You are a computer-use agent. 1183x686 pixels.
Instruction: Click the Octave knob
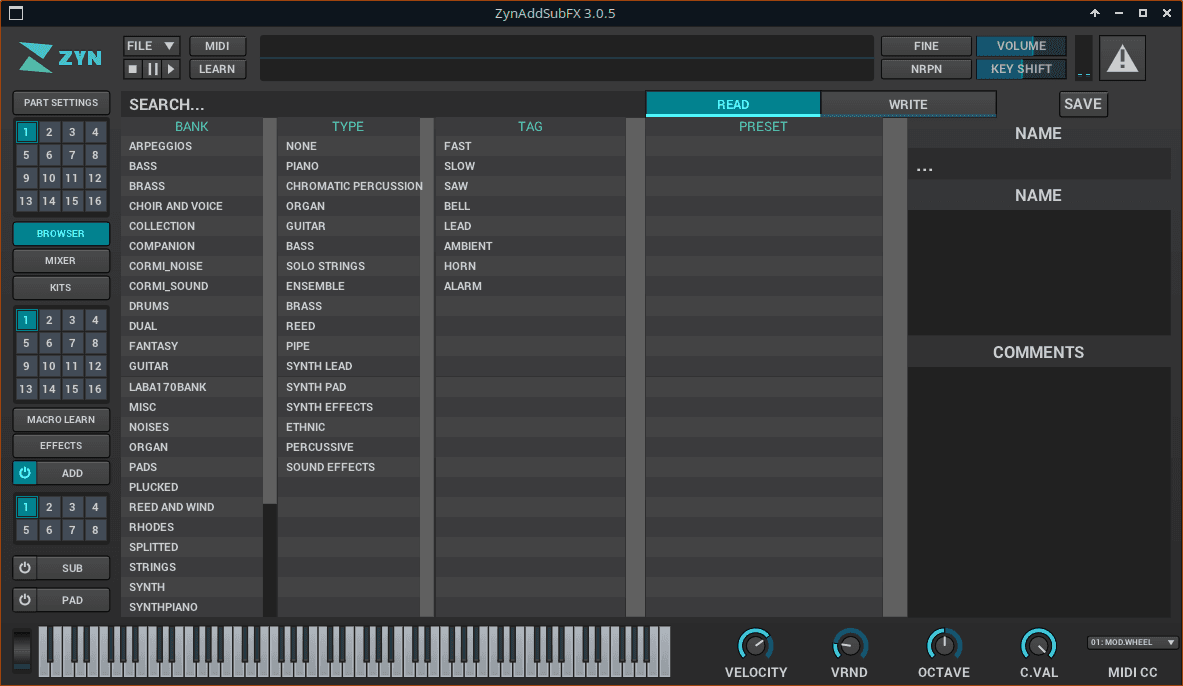pos(943,644)
